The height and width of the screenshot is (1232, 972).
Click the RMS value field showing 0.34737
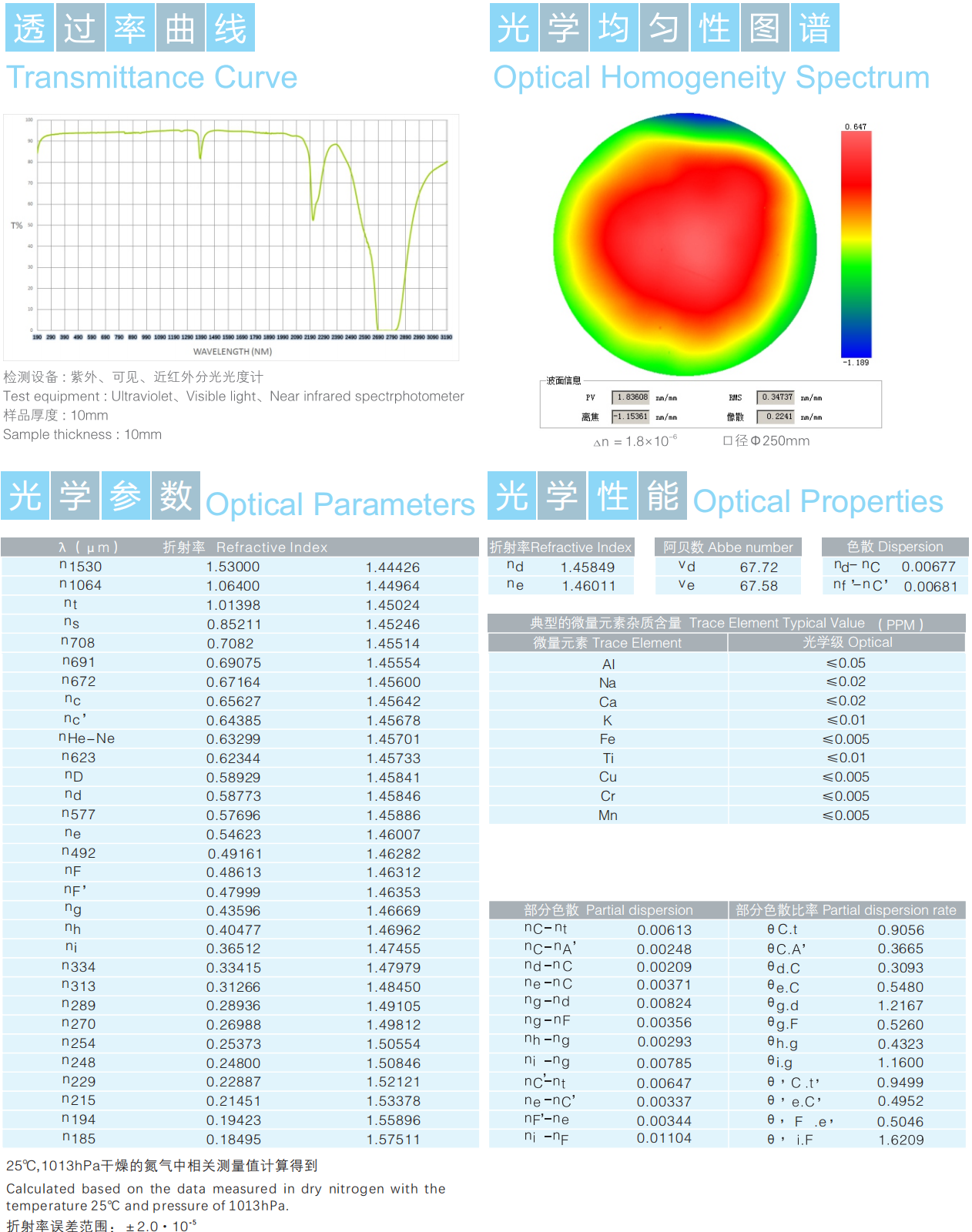click(x=776, y=397)
